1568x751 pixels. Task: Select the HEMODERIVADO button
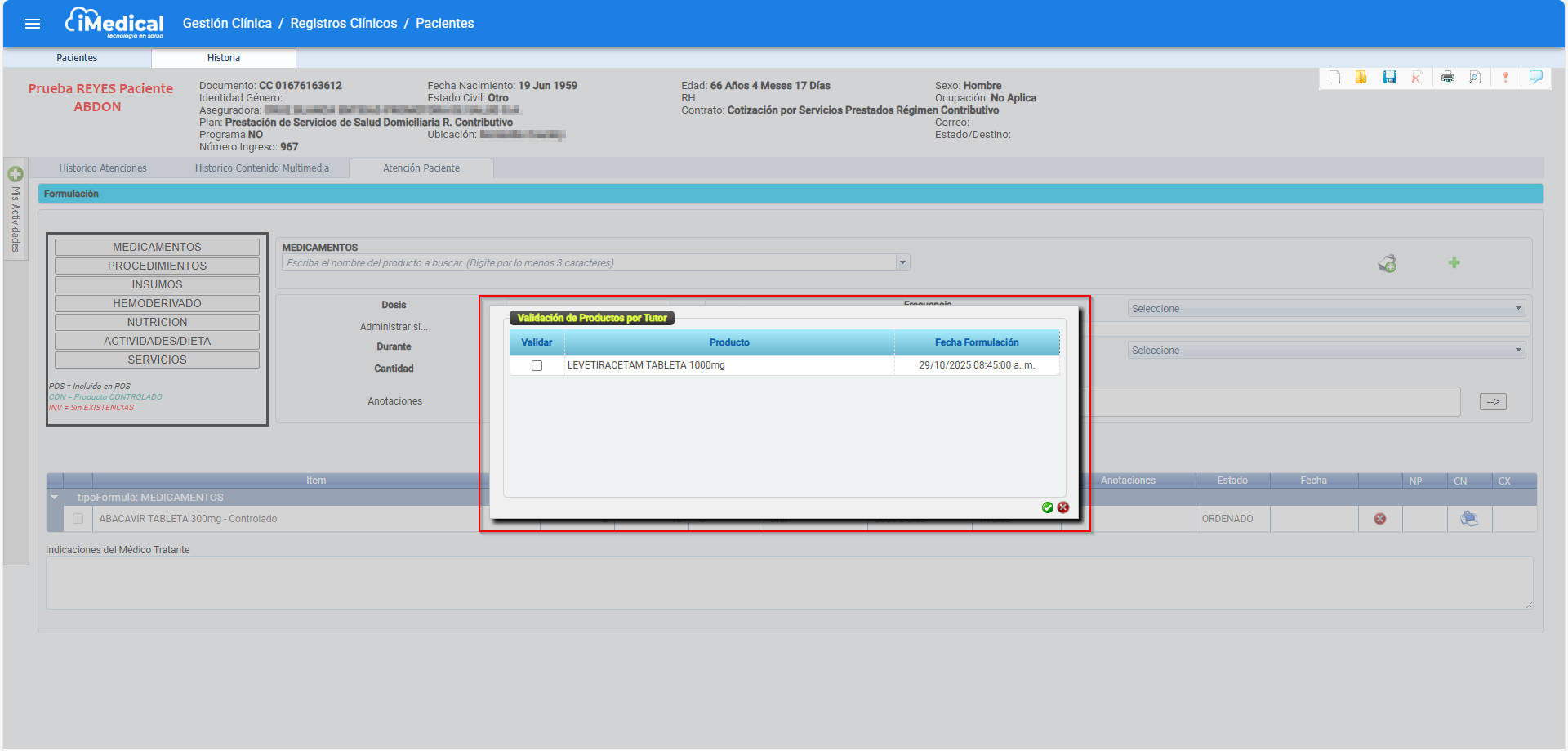point(157,303)
